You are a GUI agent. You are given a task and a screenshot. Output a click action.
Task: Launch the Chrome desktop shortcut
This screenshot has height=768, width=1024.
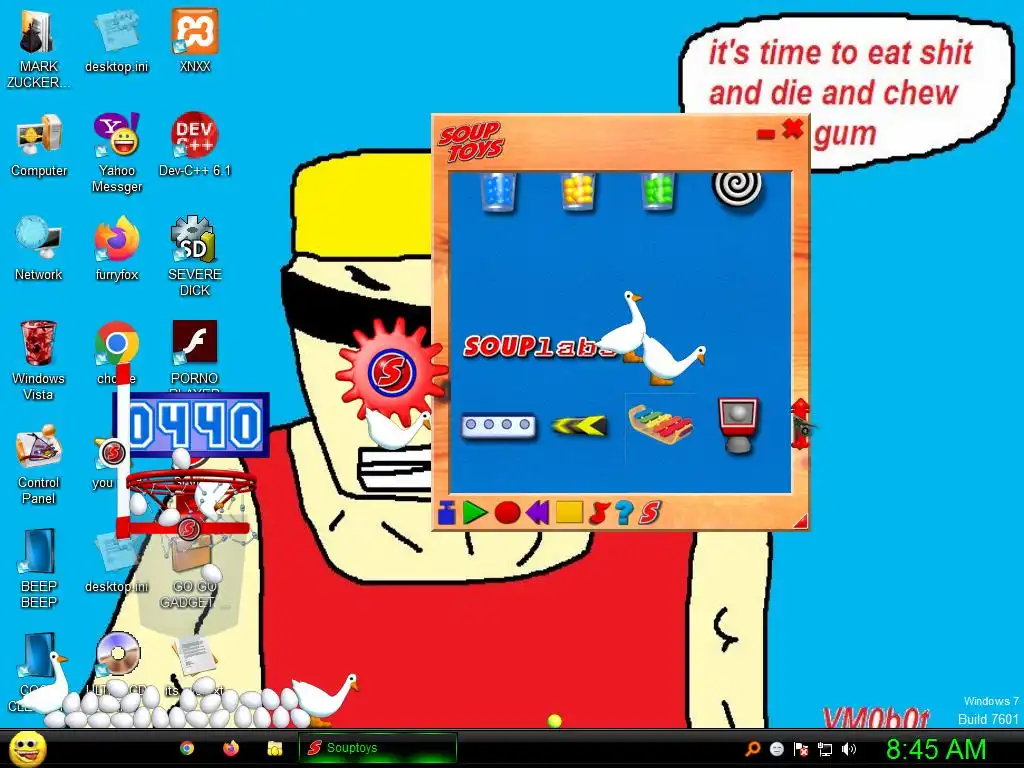(117, 344)
